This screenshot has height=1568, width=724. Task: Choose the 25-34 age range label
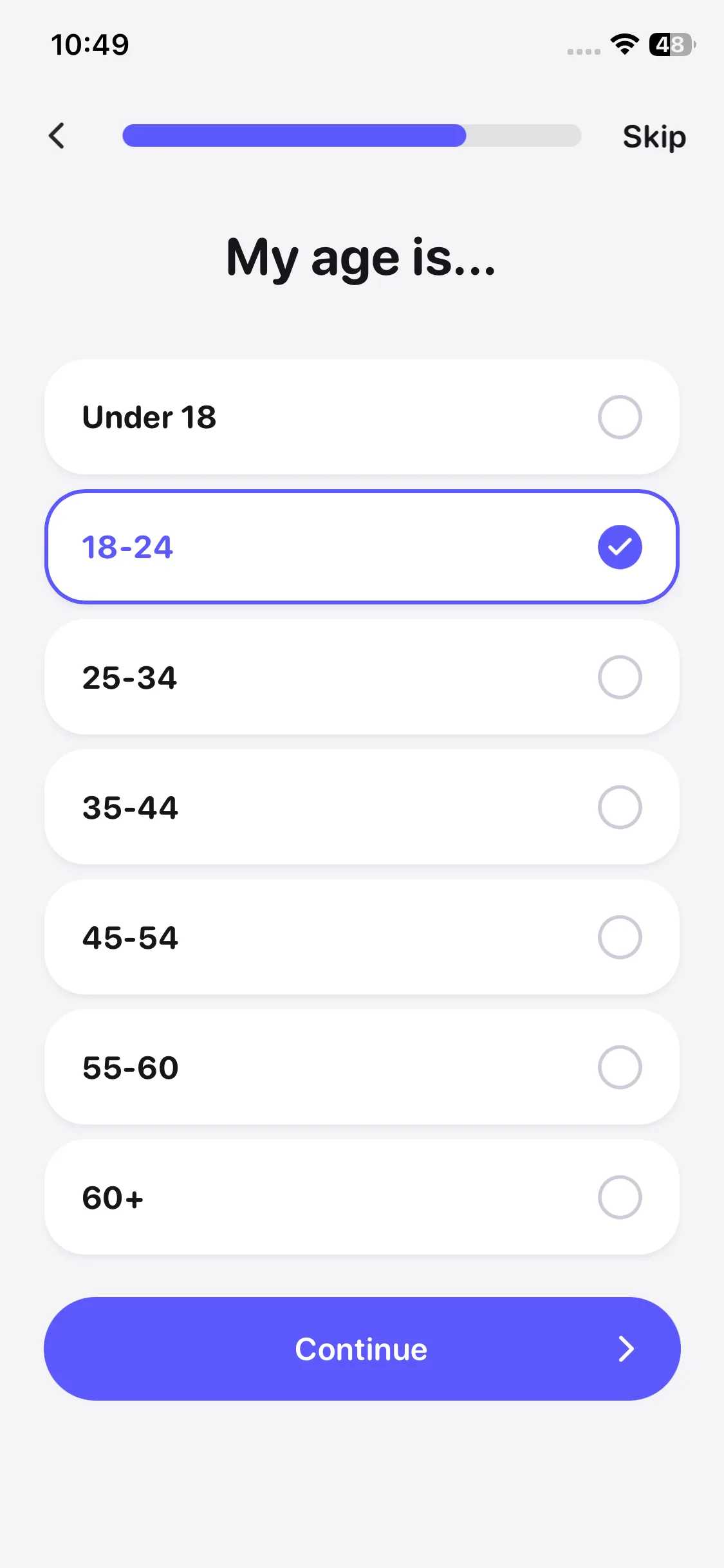click(129, 677)
